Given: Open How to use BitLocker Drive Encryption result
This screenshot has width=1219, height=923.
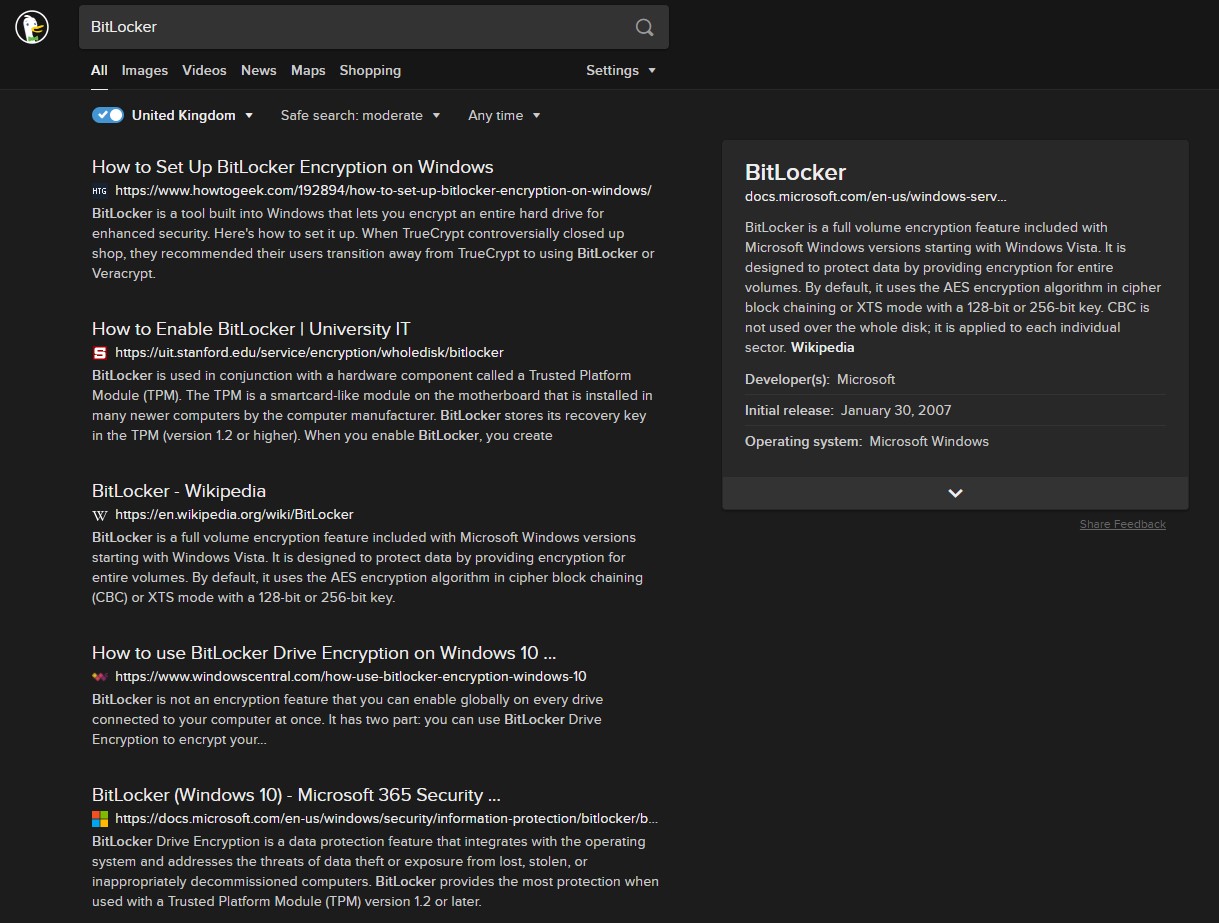Looking at the screenshot, I should (324, 653).
